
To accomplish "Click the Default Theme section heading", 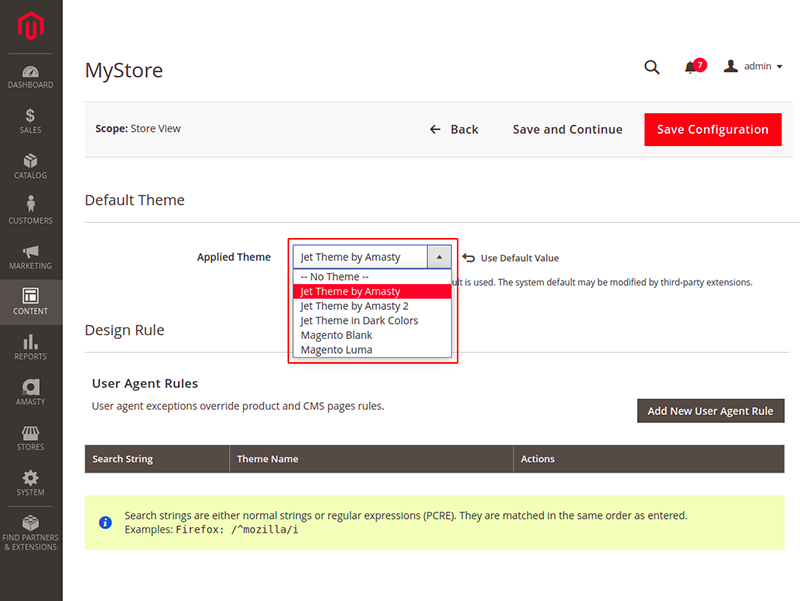I will point(135,200).
